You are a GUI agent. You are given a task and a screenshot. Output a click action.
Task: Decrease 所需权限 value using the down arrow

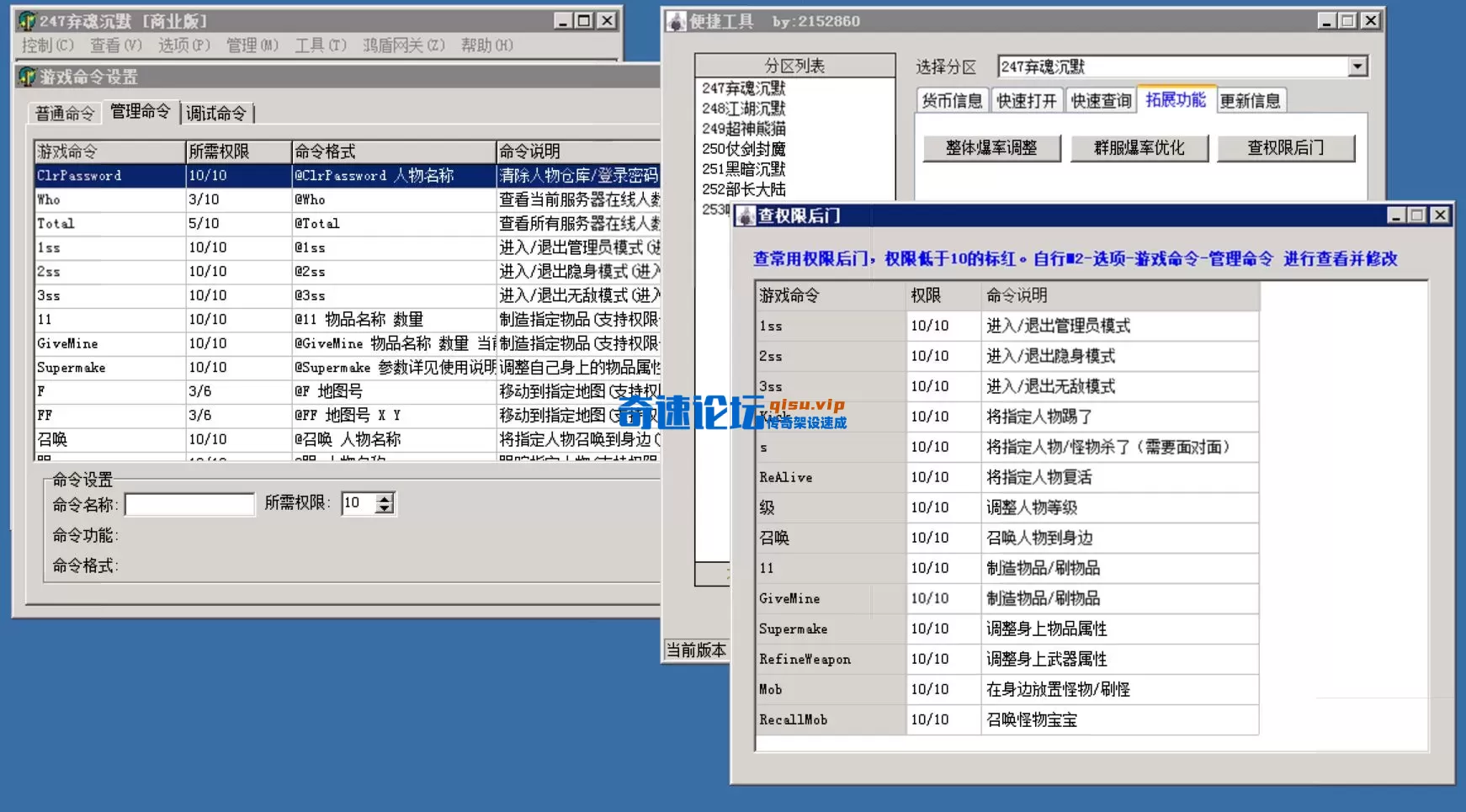point(385,508)
